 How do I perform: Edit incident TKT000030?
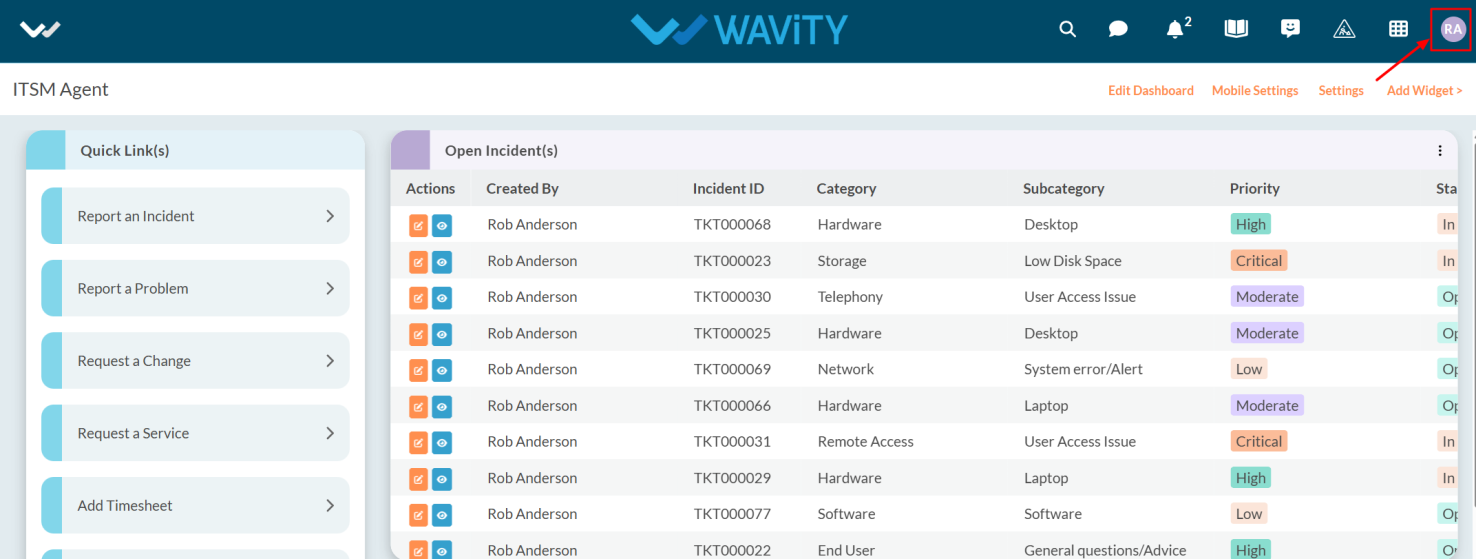tap(418, 297)
